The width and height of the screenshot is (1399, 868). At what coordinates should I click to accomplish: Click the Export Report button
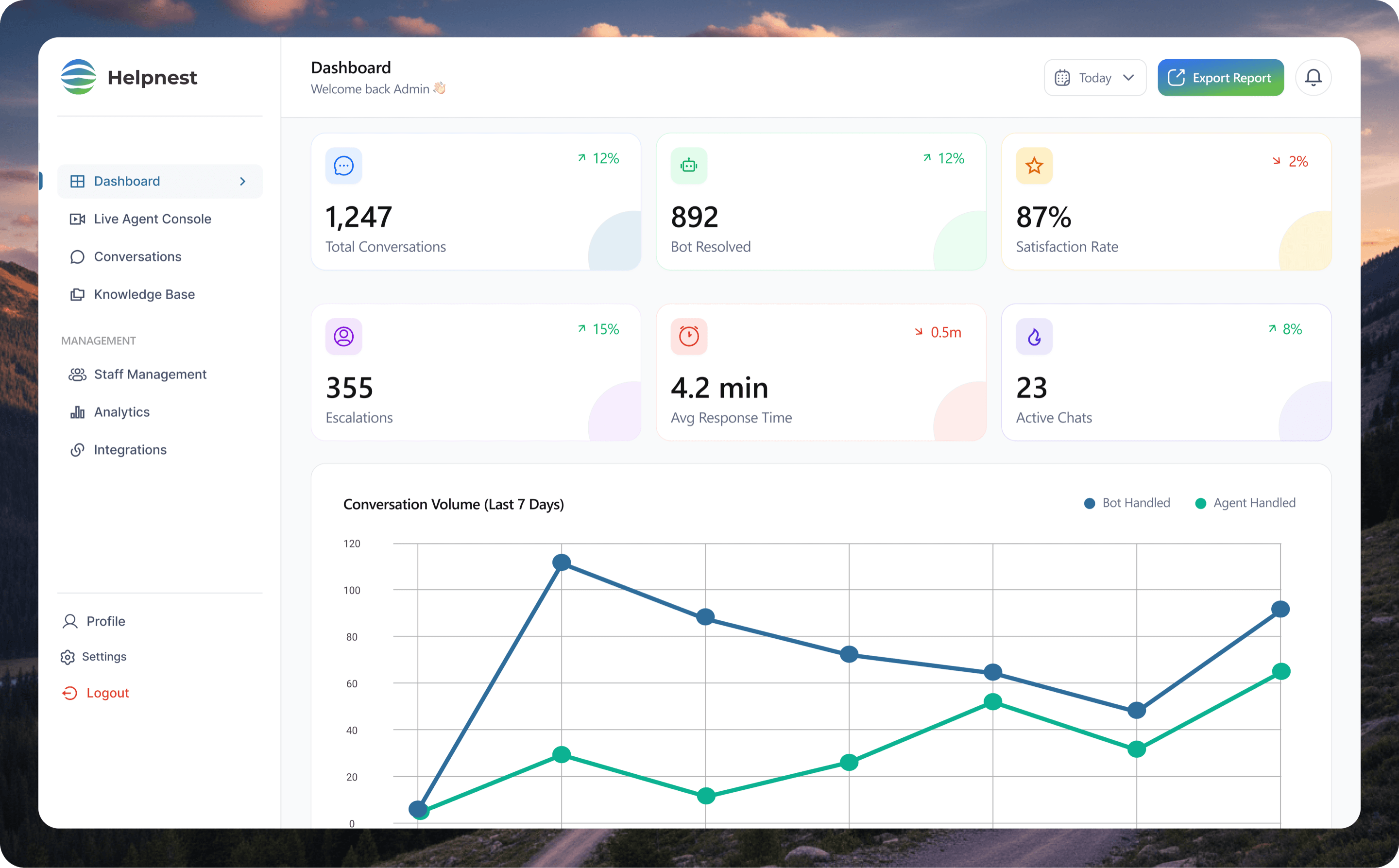[1220, 78]
